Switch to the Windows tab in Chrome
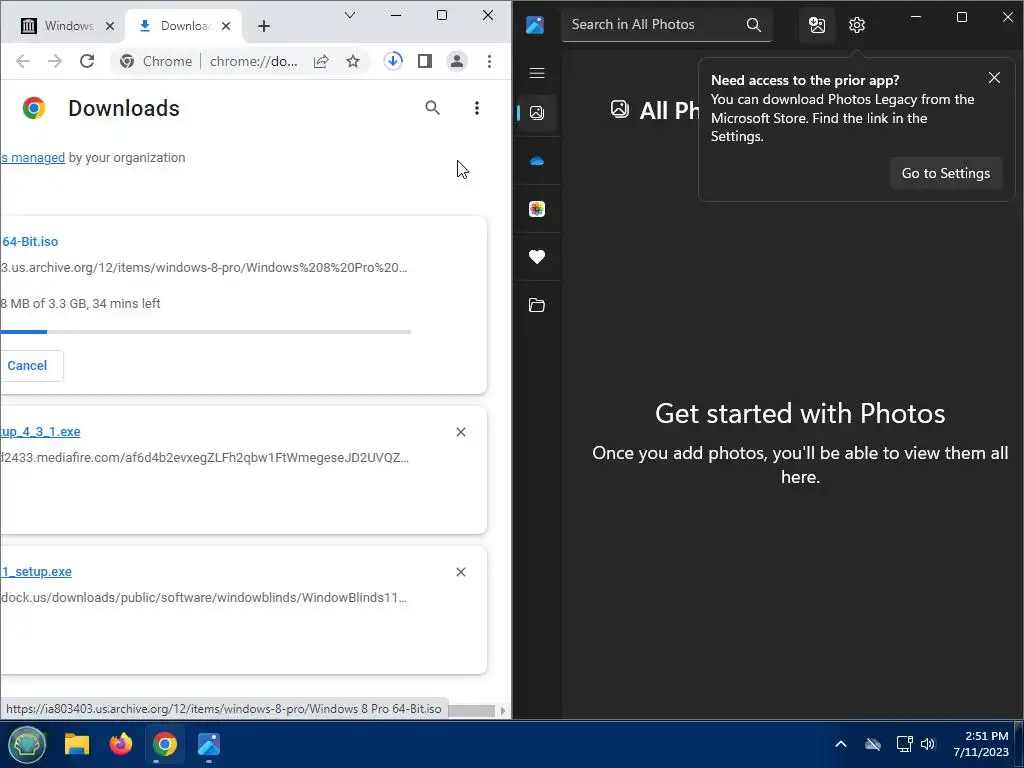 (x=68, y=26)
